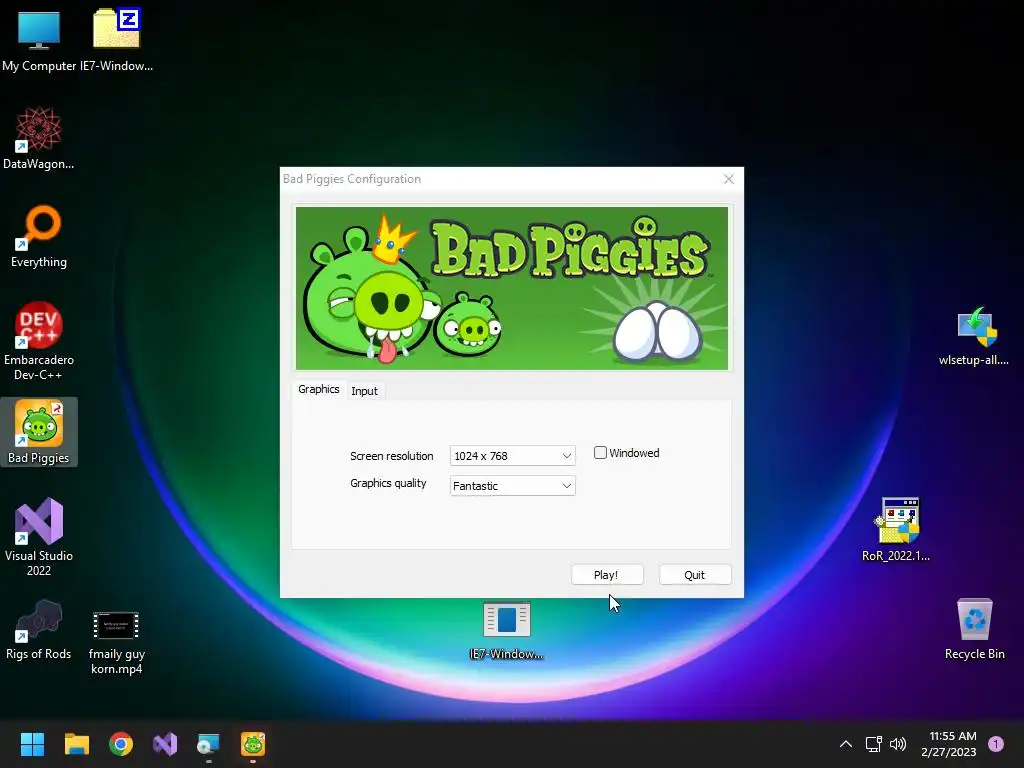Click the Graphics quality label
Screen dimensions: 1024x768
388,483
